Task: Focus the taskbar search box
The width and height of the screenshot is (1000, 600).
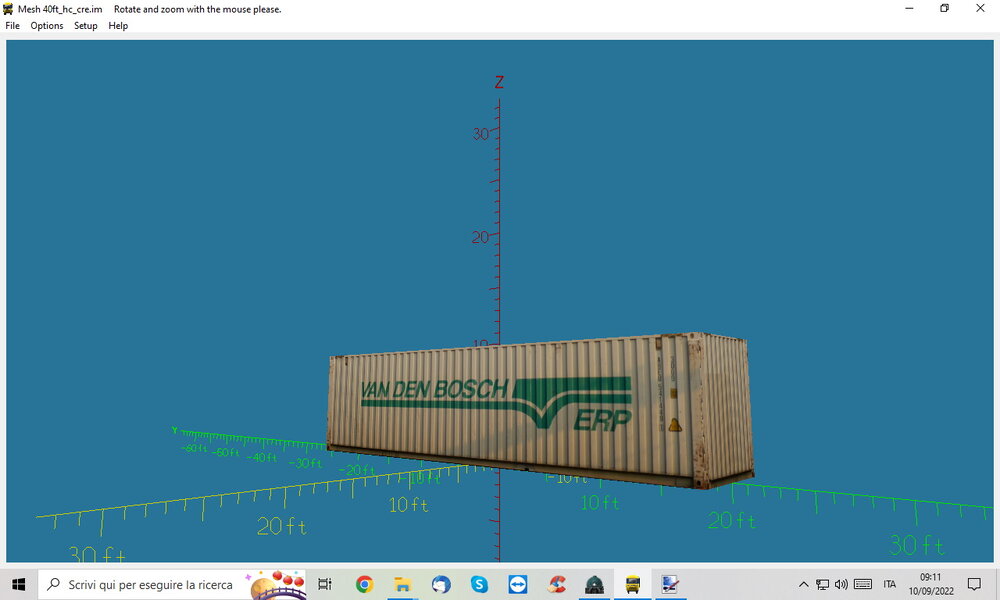Action: point(172,584)
